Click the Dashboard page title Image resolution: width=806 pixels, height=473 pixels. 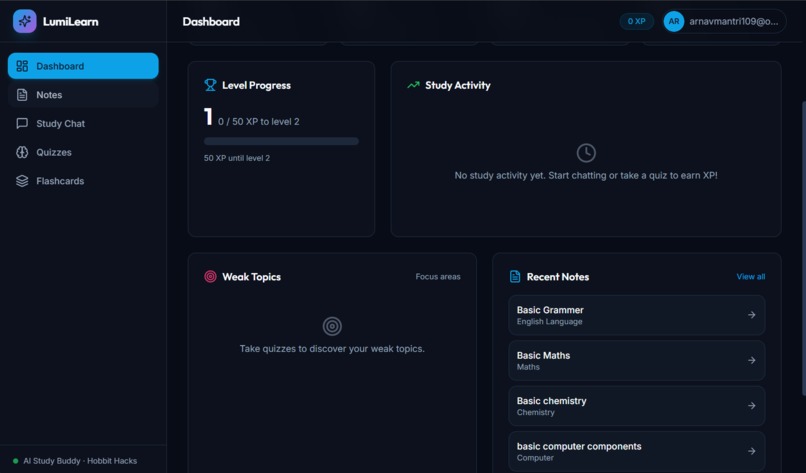211,22
